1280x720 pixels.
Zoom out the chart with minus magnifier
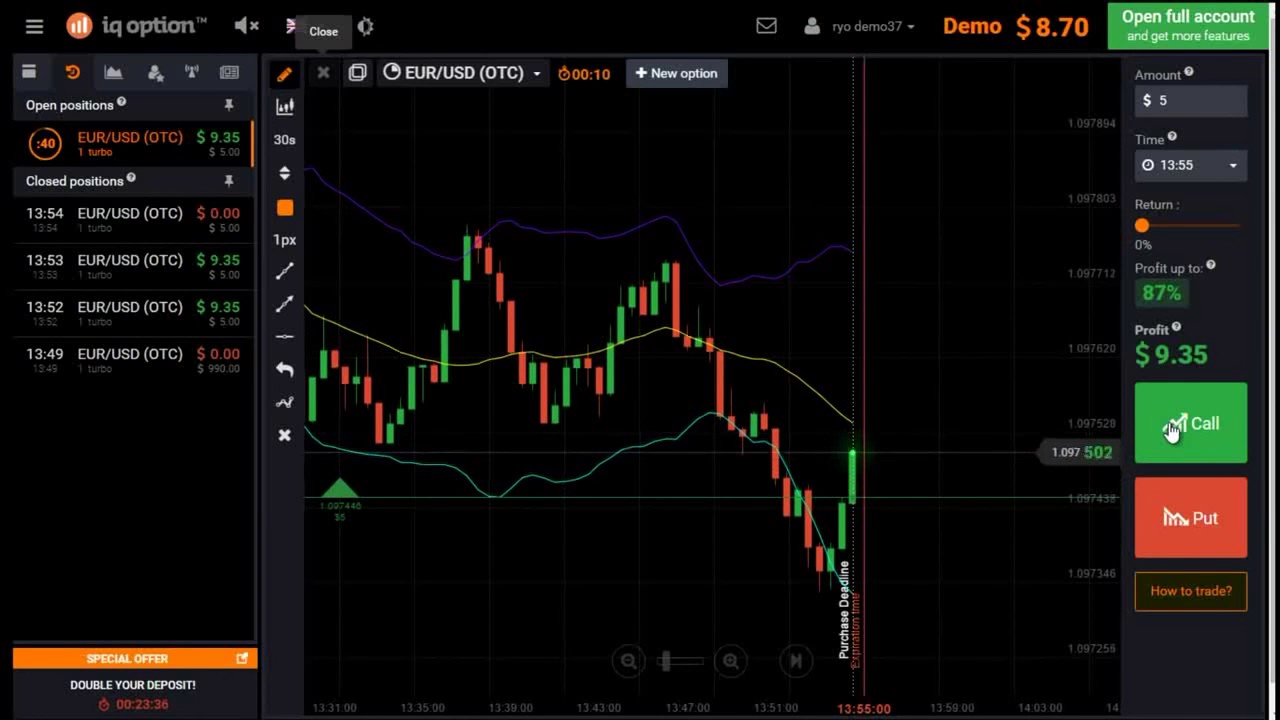pyautogui.click(x=628, y=661)
